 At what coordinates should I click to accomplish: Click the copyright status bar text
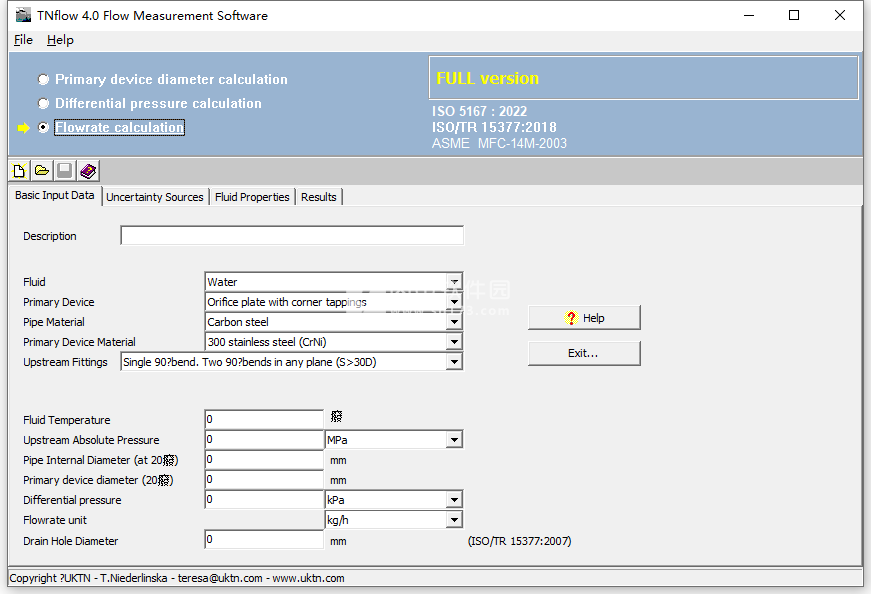[x=177, y=578]
